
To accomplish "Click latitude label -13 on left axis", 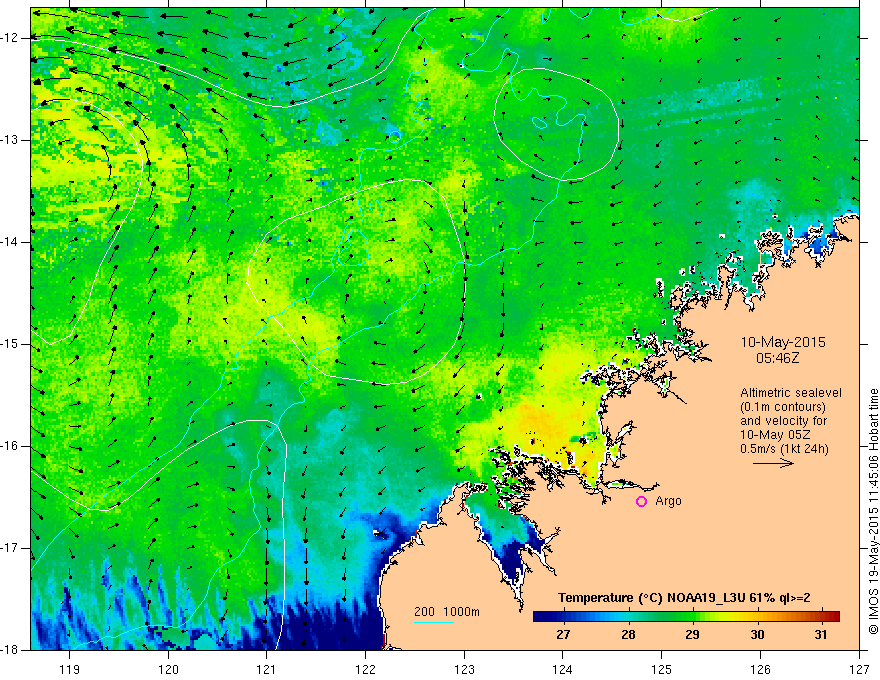I will pyautogui.click(x=10, y=140).
